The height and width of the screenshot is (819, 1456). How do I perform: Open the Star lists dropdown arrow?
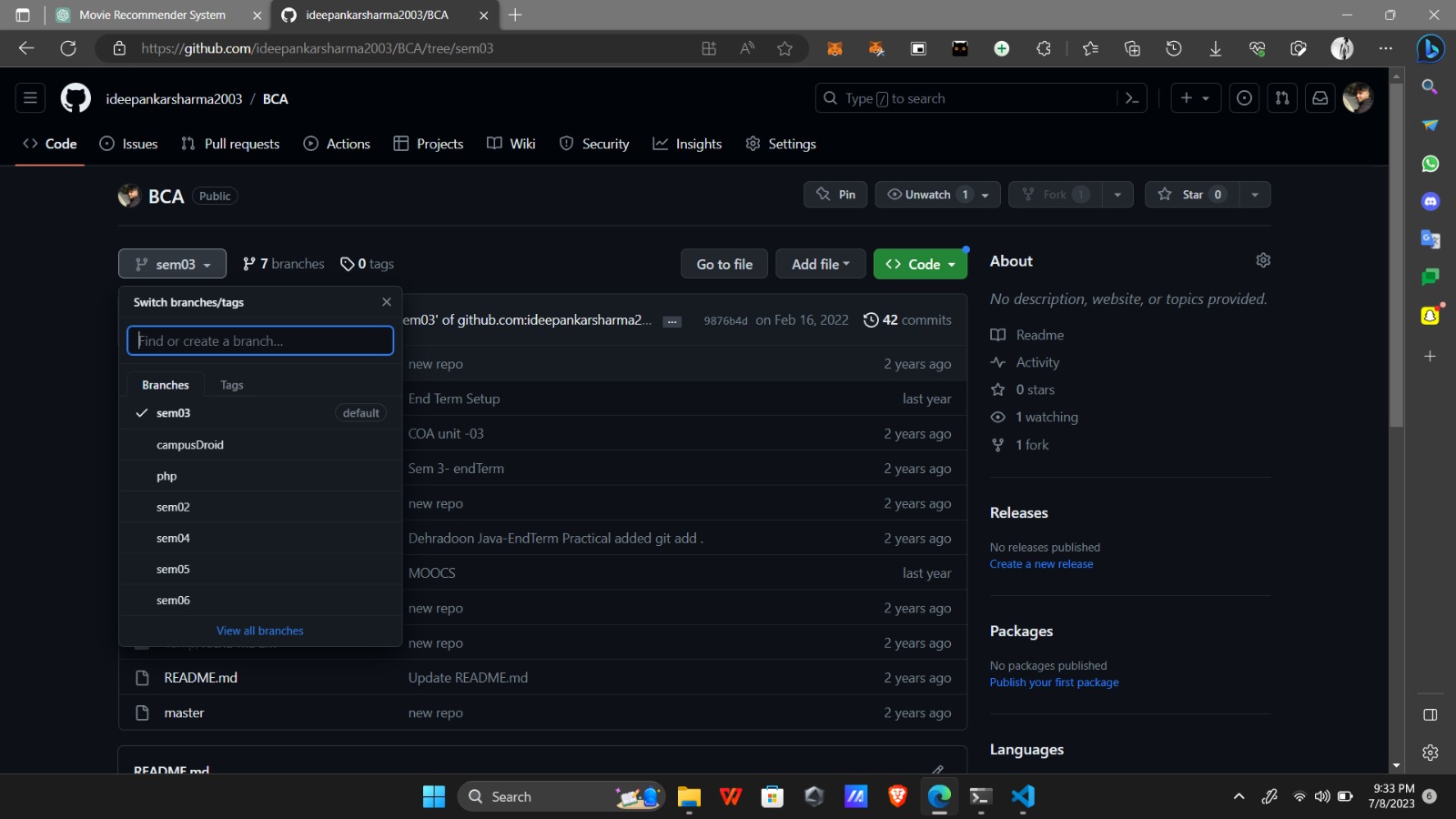pos(1255,195)
